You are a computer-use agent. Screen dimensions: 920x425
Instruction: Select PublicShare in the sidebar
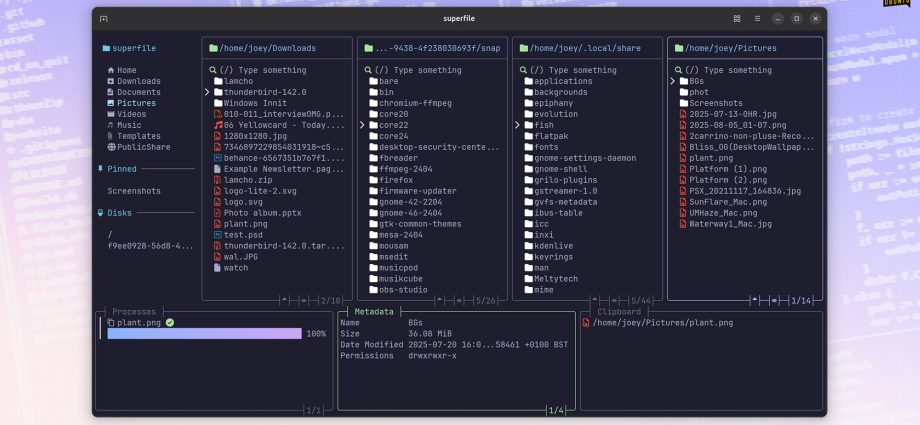138,147
